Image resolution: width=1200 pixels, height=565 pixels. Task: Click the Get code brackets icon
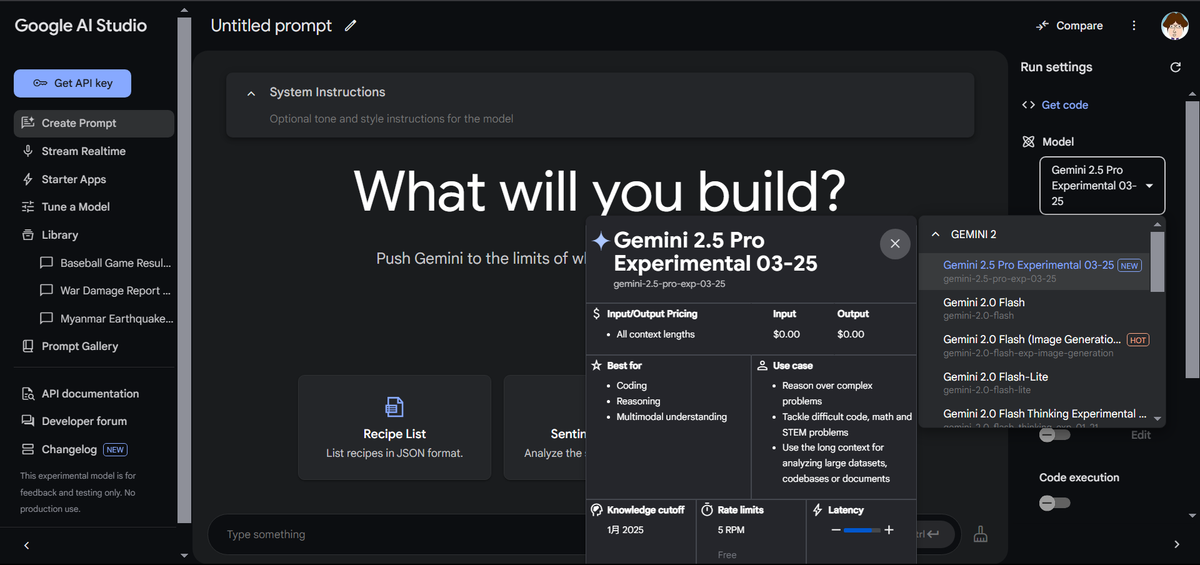click(x=1028, y=105)
